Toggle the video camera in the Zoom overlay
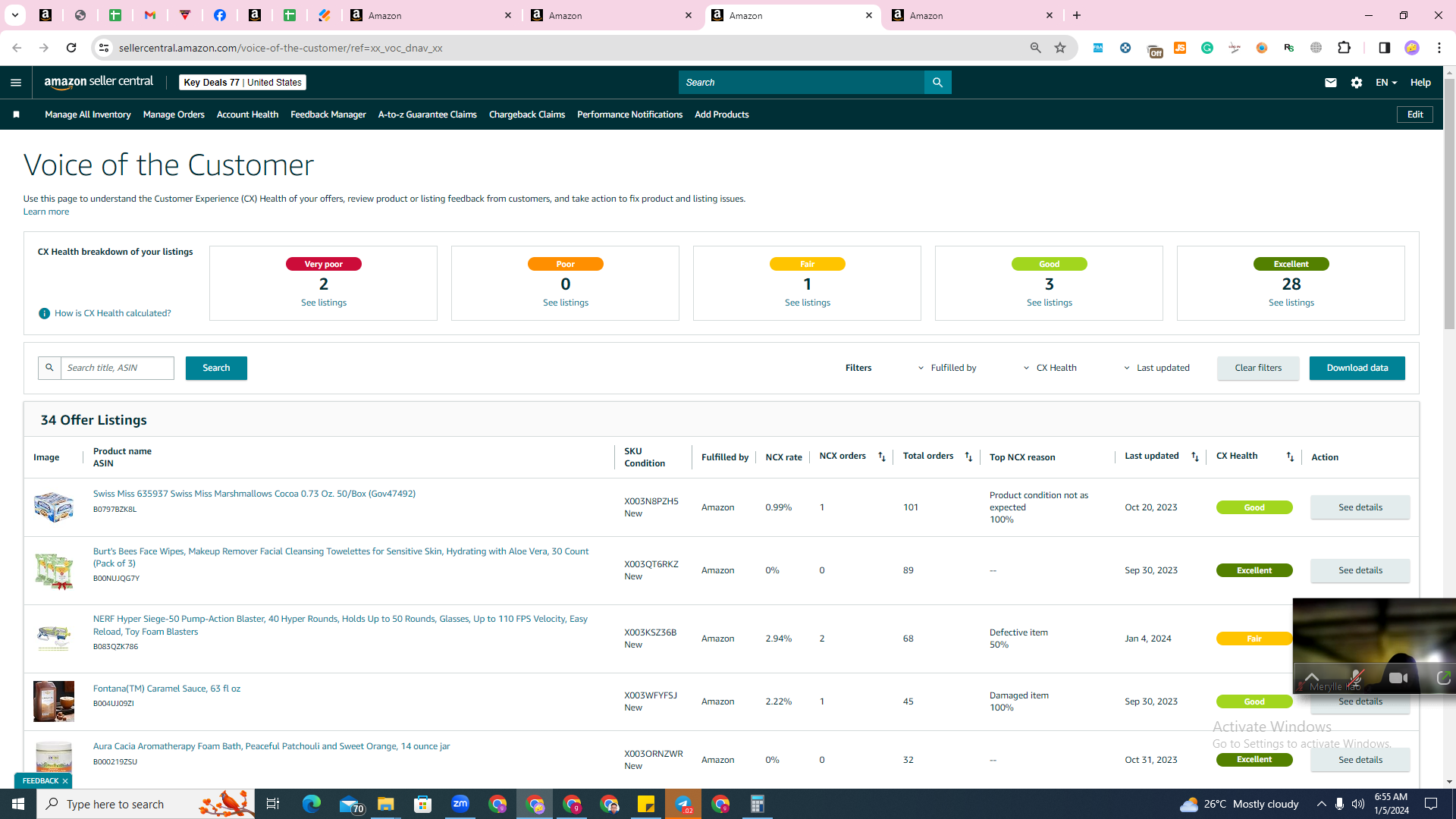The height and width of the screenshot is (819, 1456). tap(1398, 678)
